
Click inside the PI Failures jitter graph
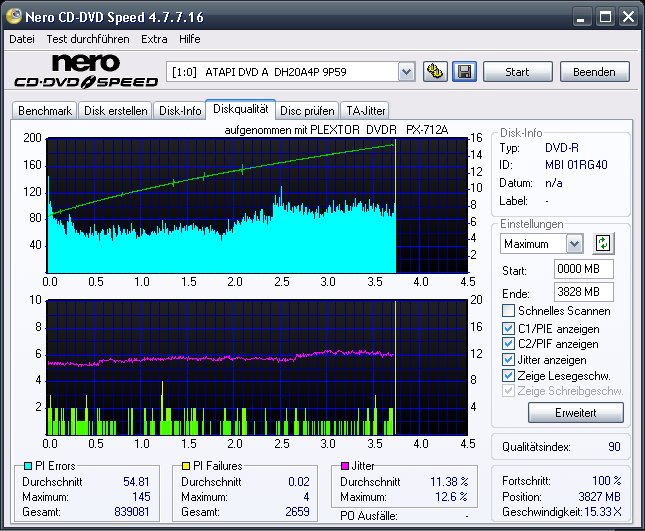(258, 368)
